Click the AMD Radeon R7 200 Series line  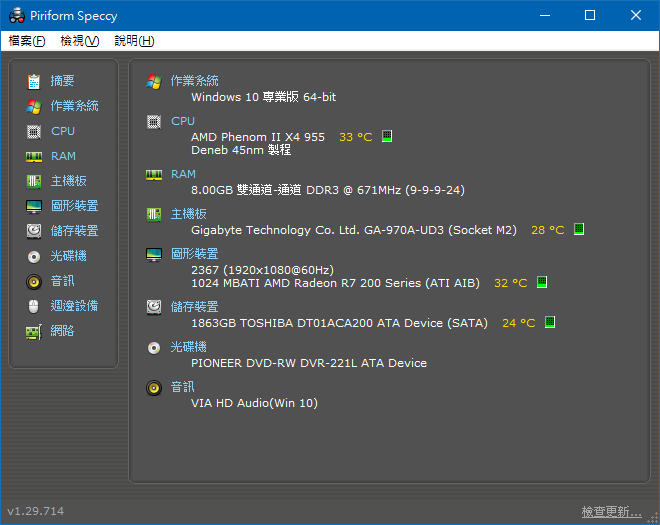[335, 283]
